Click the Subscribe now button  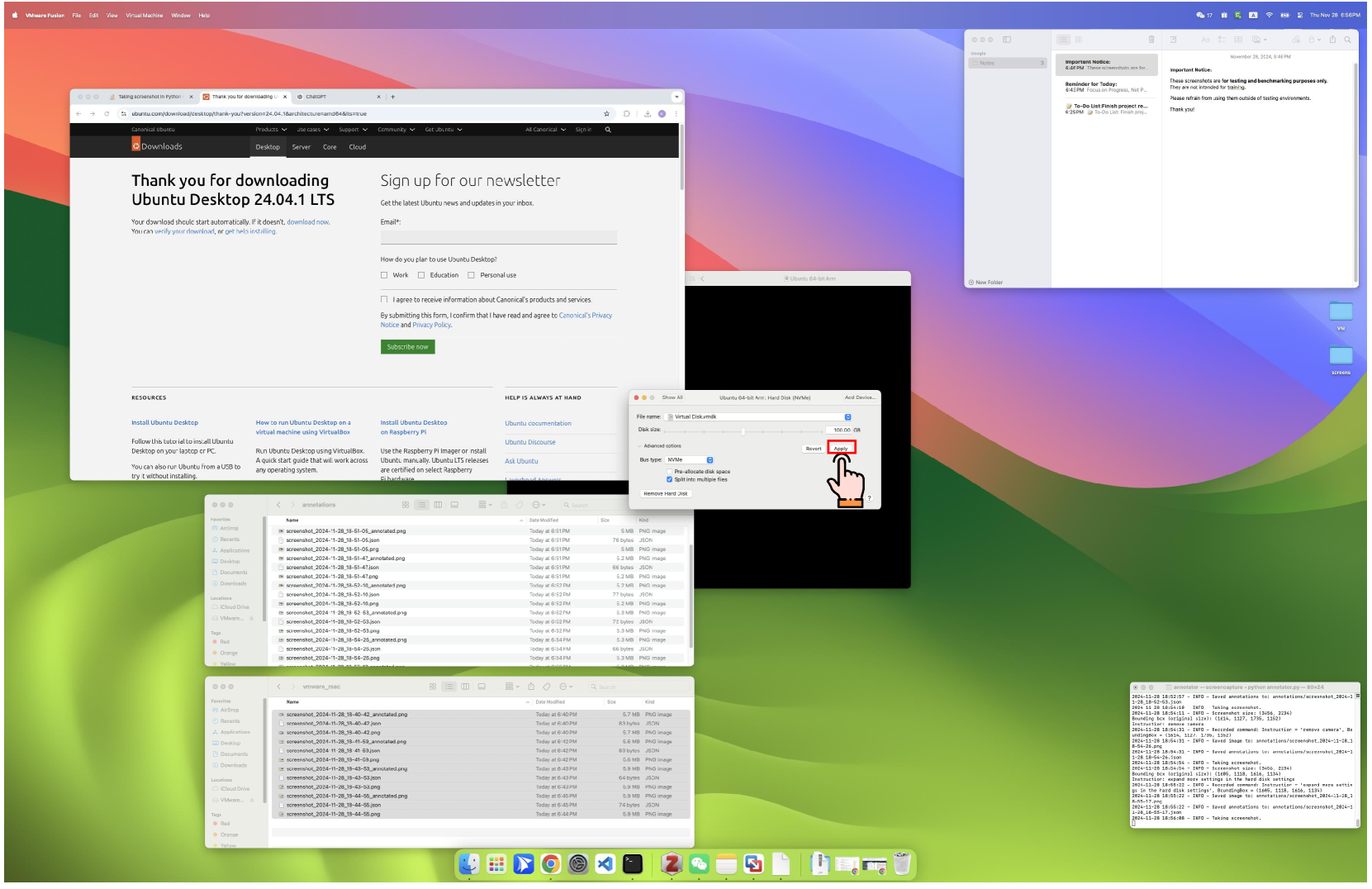tap(407, 347)
